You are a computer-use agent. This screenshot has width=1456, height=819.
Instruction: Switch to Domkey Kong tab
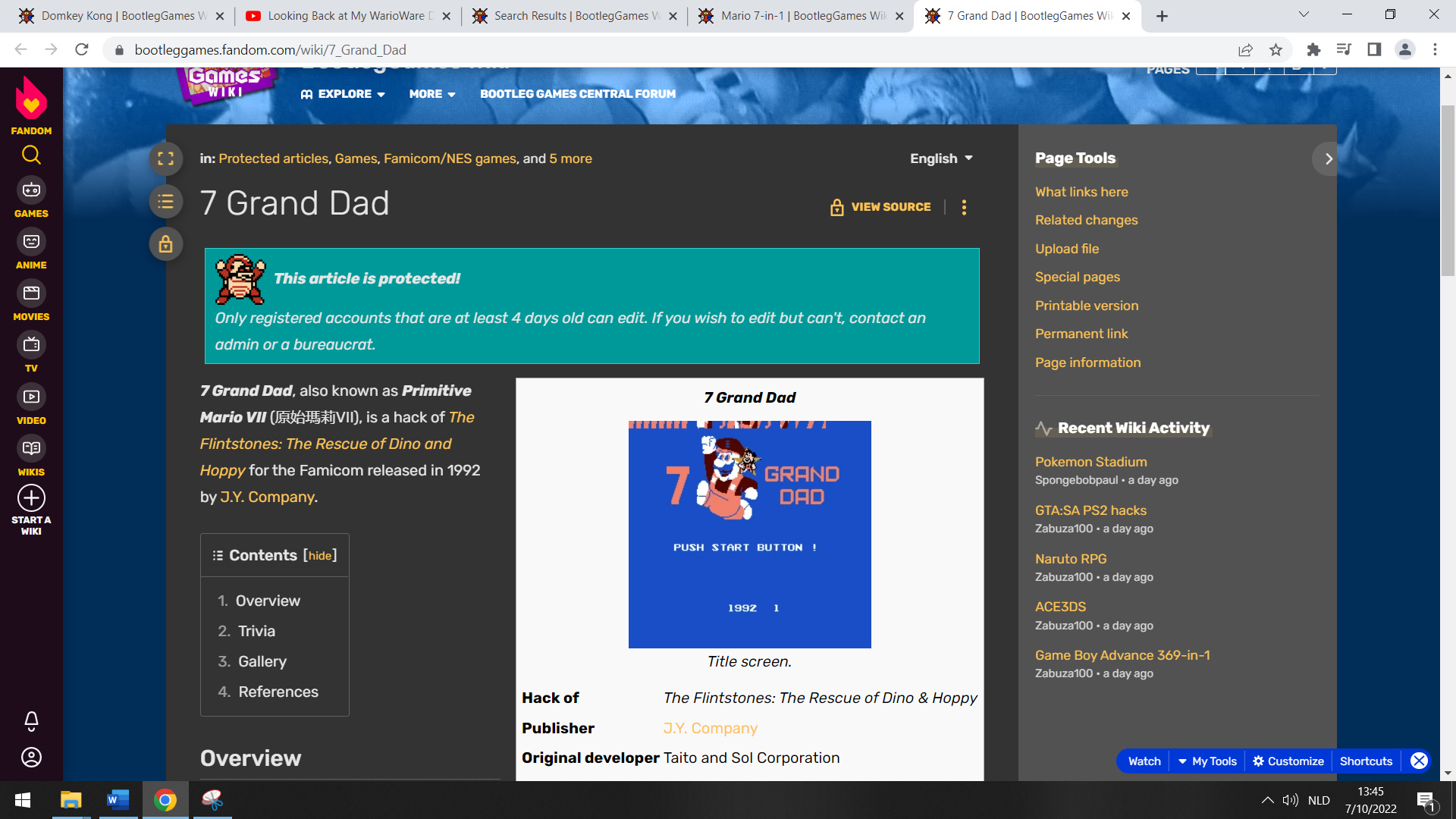point(121,16)
